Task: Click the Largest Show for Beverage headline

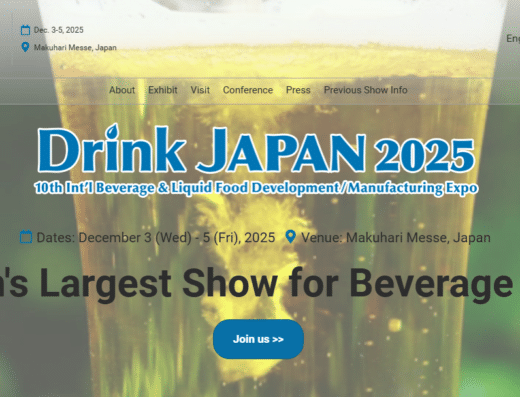Action: [x=256, y=283]
